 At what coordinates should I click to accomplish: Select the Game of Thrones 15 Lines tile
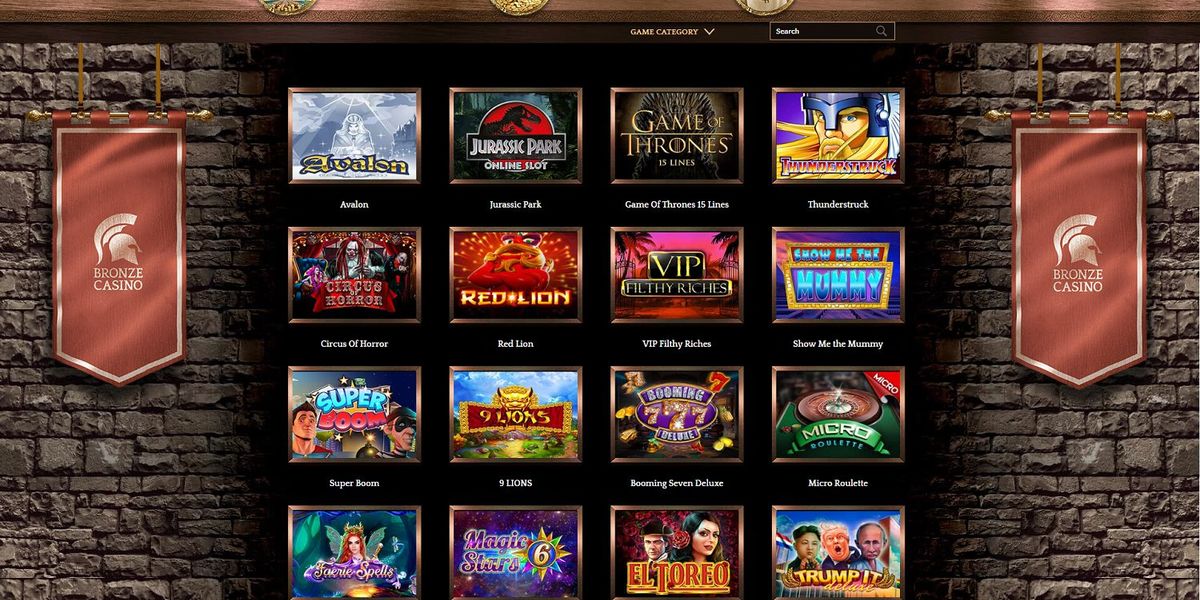677,136
